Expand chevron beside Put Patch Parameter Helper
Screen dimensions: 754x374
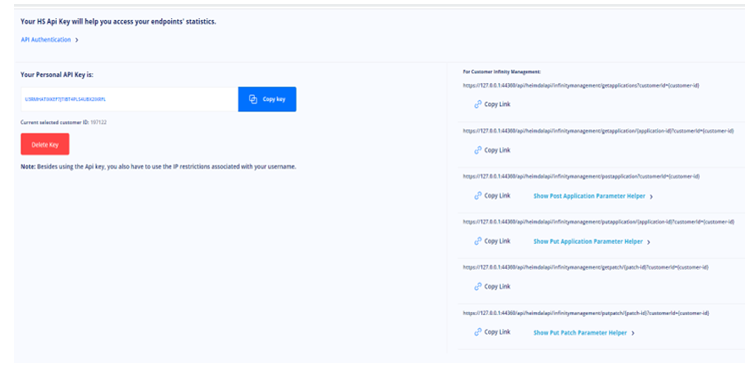(633, 333)
